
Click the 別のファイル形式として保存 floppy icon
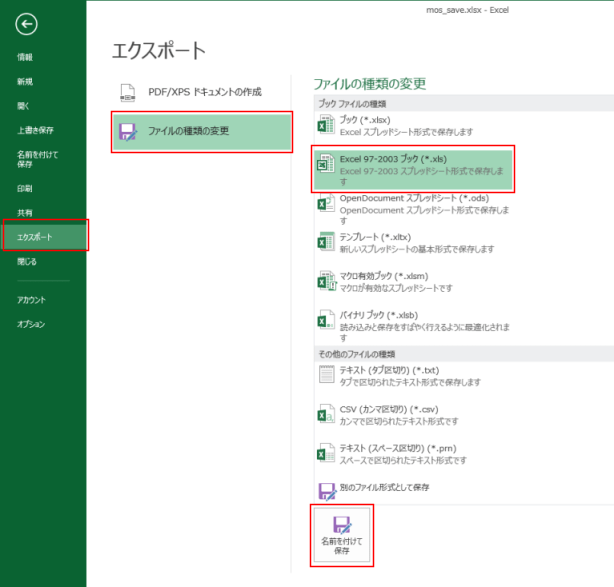click(x=327, y=491)
